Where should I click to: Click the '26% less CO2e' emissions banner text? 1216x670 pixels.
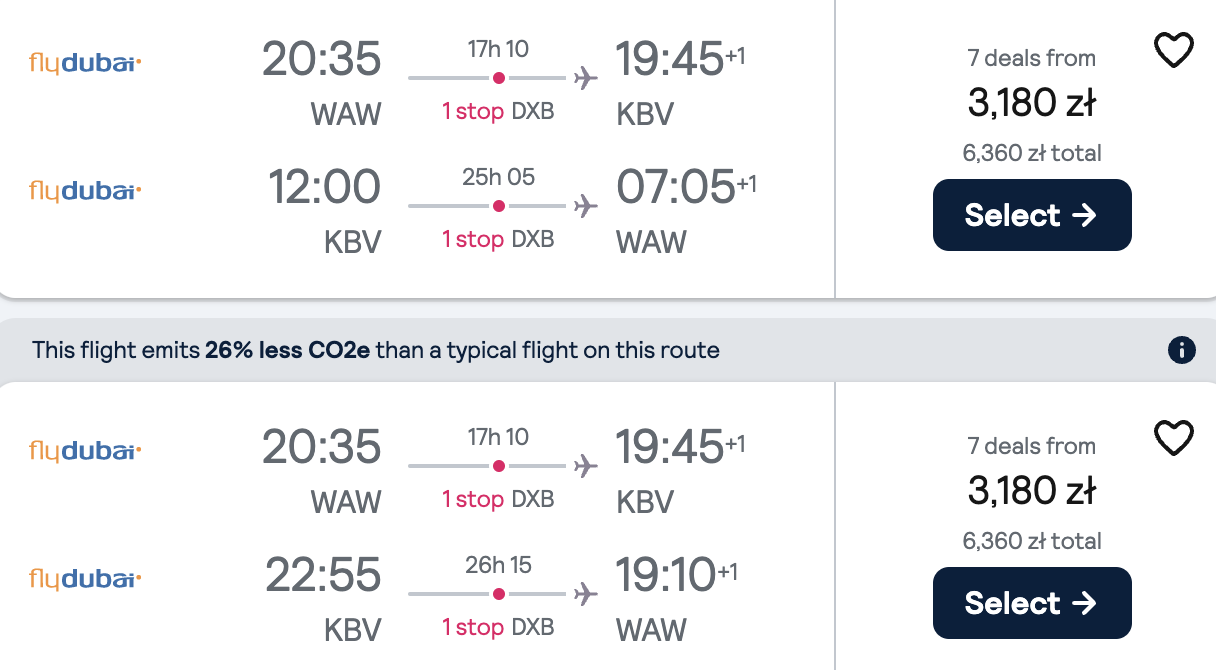[x=287, y=350]
